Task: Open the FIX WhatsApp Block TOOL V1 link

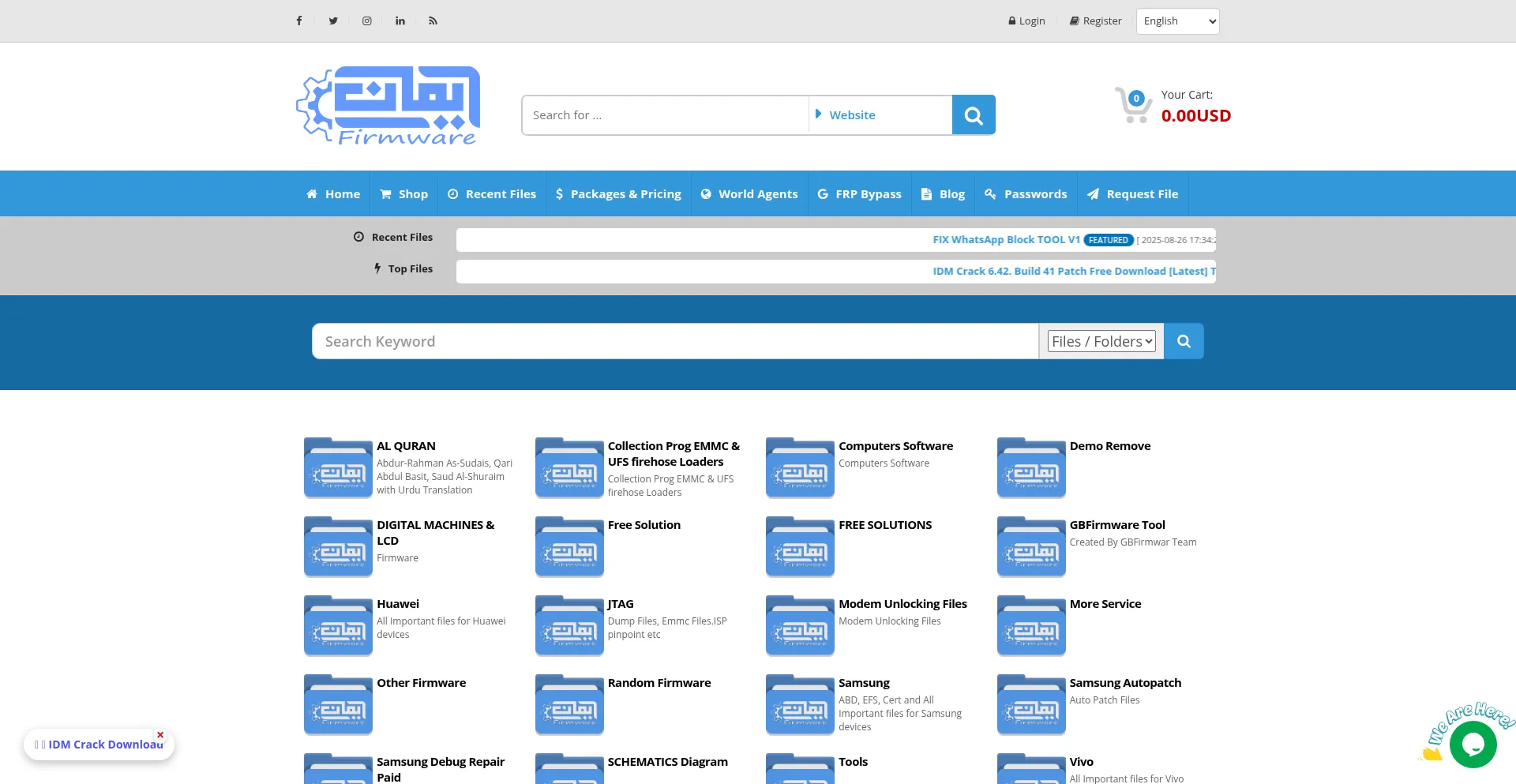Action: (x=1006, y=240)
